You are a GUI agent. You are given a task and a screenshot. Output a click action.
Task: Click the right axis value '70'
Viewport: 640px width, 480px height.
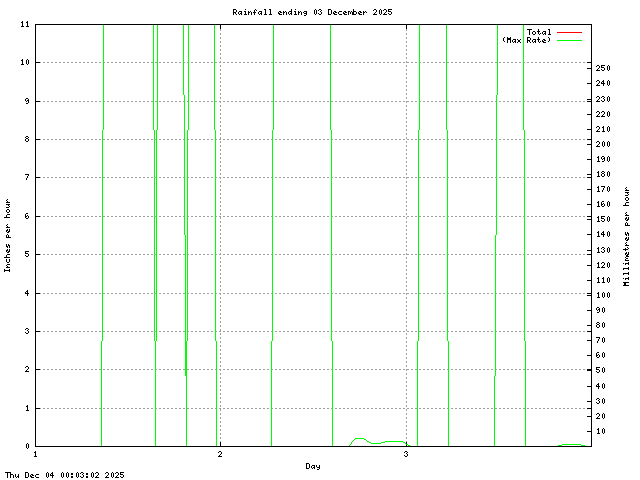tap(600, 340)
